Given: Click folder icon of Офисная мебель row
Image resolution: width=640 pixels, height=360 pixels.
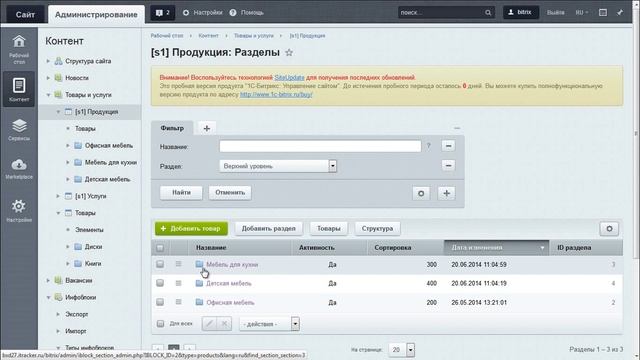Looking at the screenshot, I should coord(199,302).
